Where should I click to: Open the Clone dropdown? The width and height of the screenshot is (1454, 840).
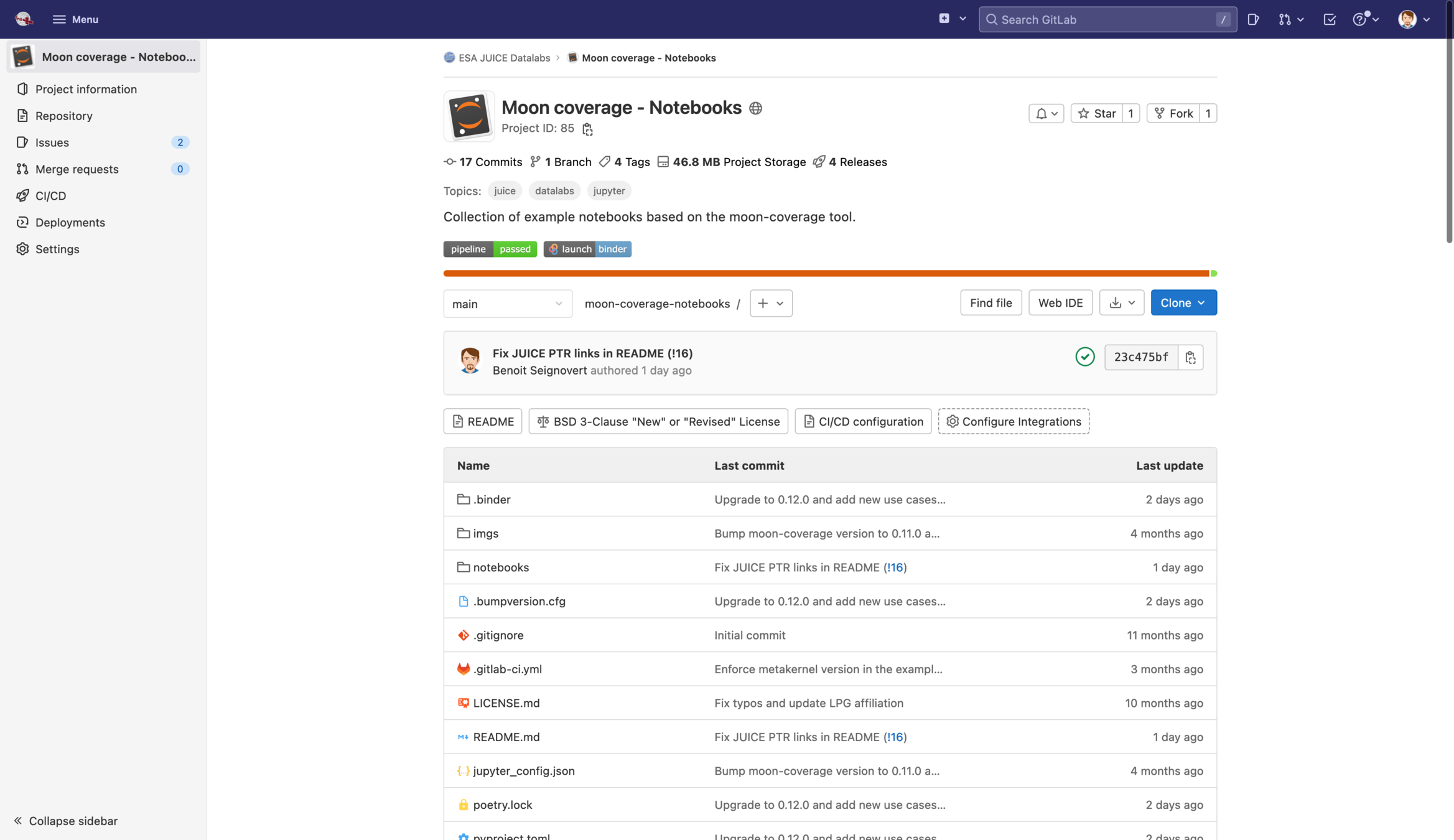(1183, 303)
